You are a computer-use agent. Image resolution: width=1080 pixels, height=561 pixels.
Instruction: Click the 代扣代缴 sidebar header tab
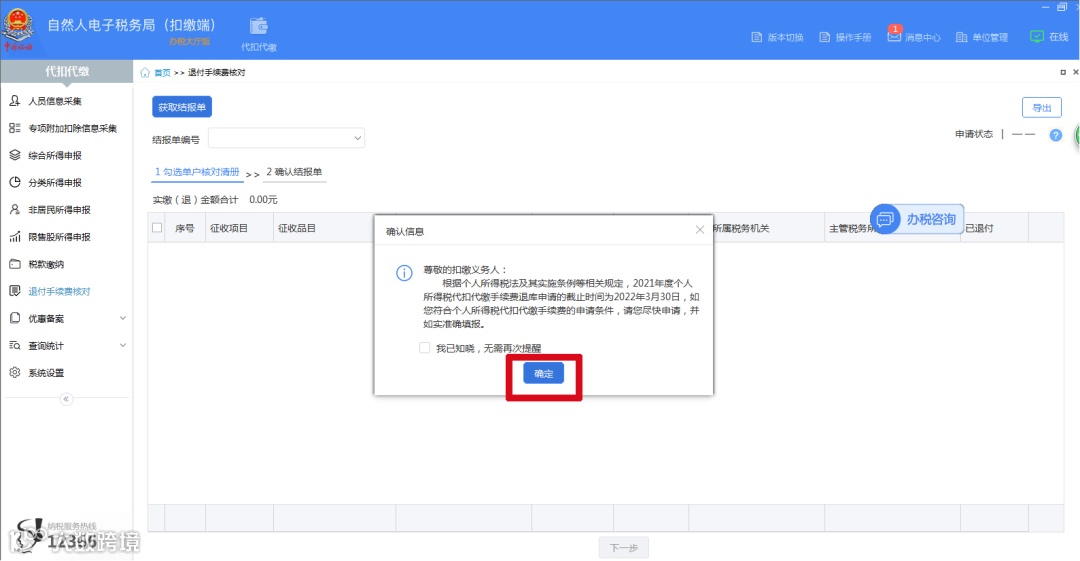[x=67, y=71]
